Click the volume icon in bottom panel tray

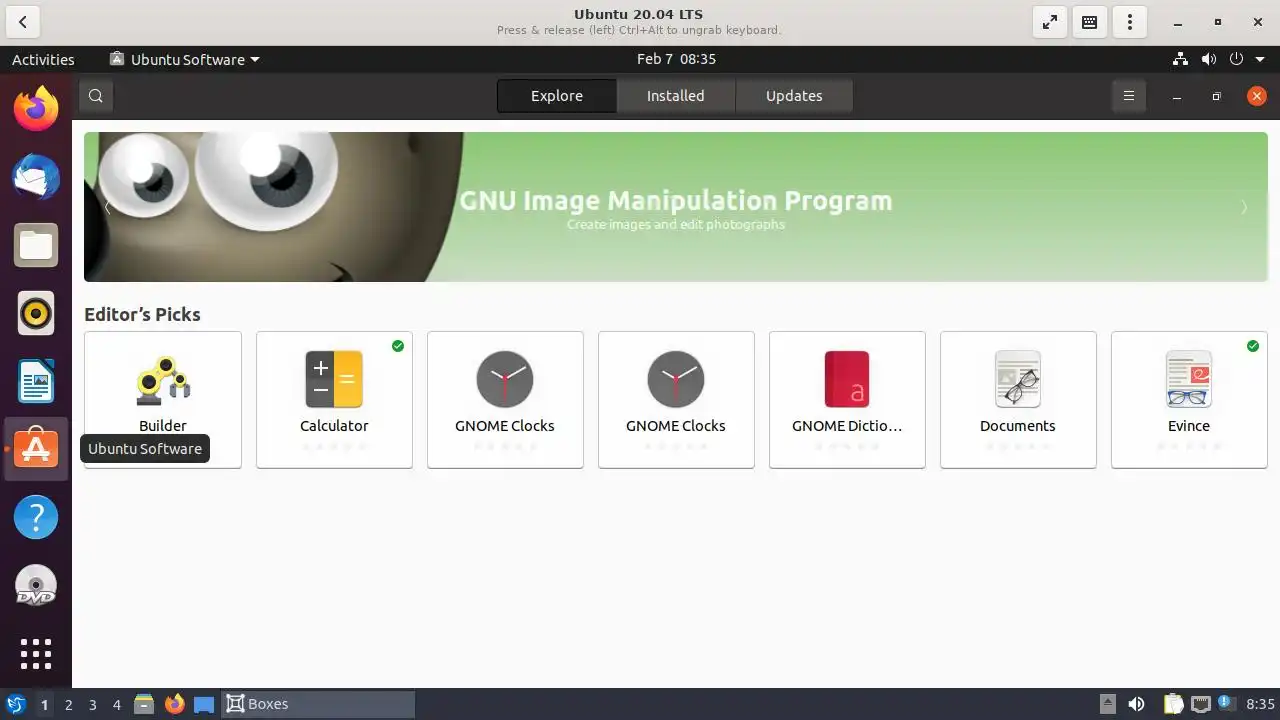point(1136,704)
